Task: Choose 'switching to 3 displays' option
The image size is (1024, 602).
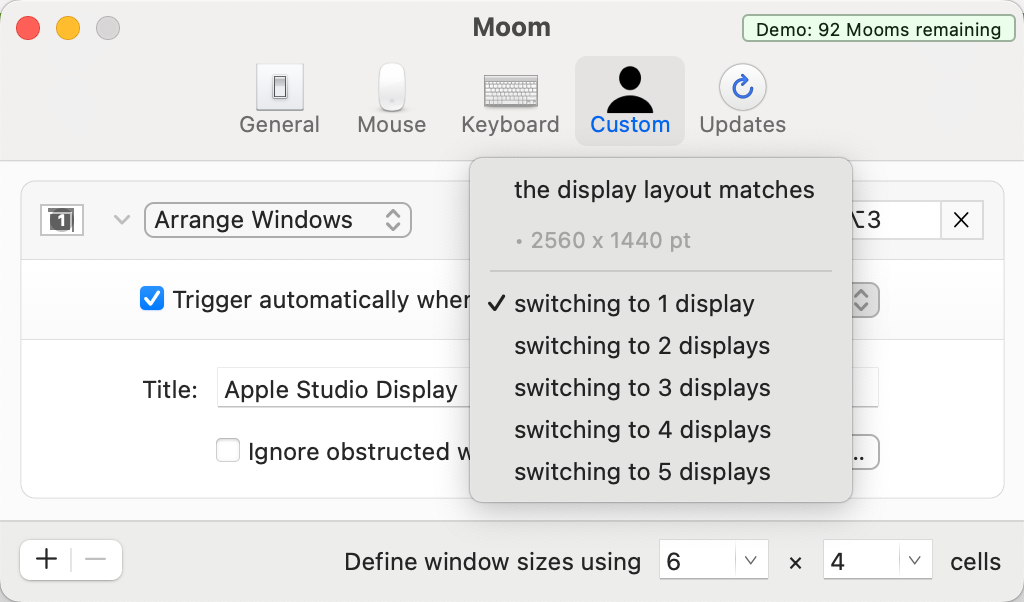Action: (661, 387)
